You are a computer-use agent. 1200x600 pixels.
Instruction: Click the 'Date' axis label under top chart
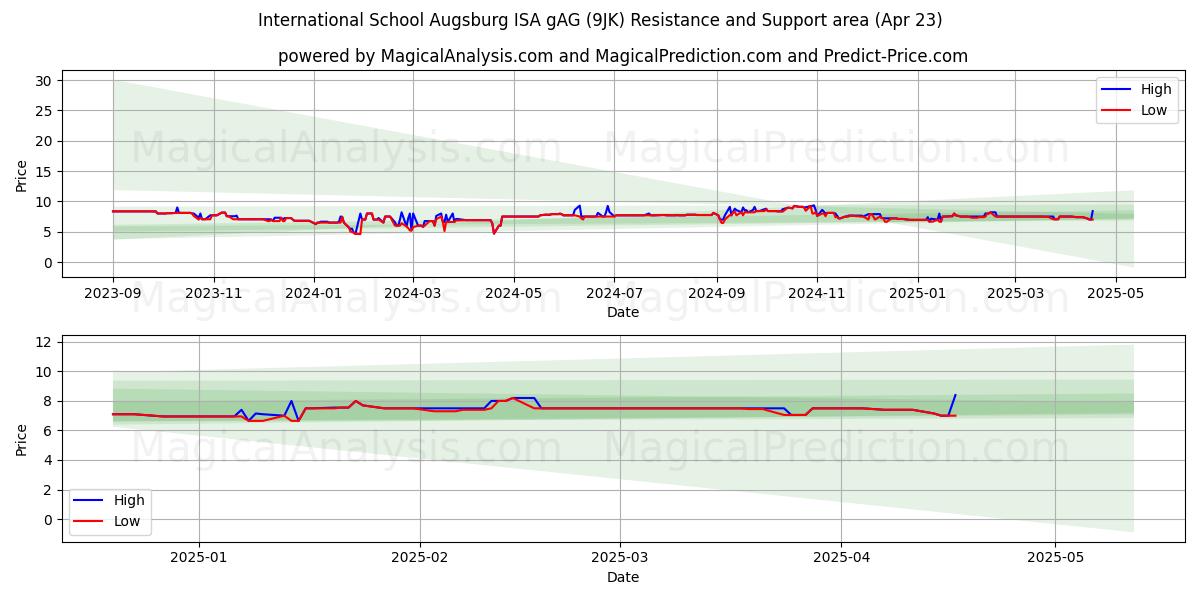(x=623, y=313)
